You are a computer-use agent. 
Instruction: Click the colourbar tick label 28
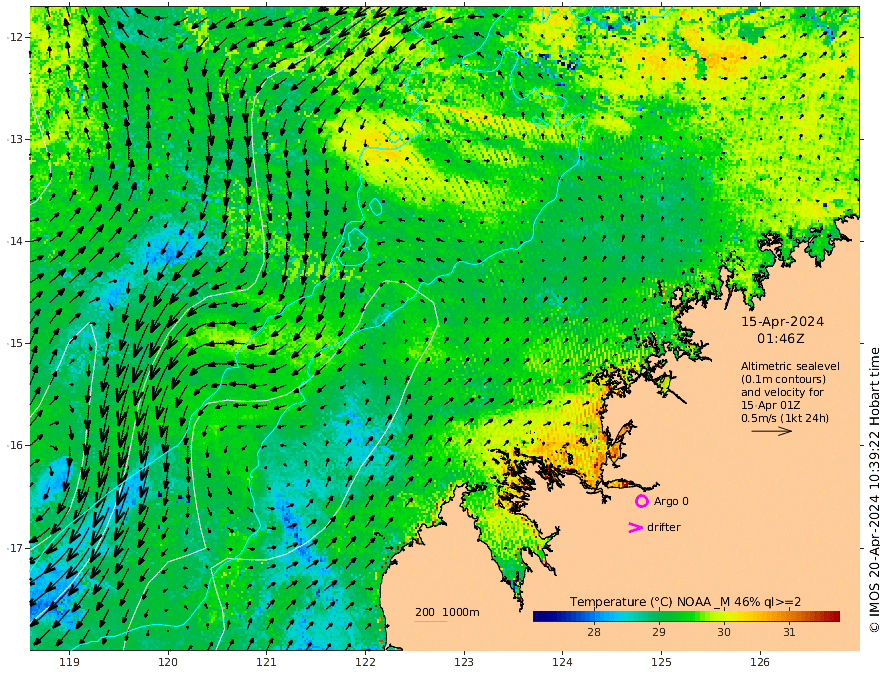tap(594, 632)
